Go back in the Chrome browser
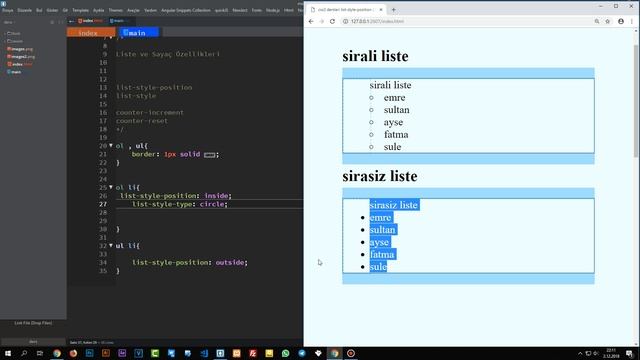Image resolution: width=640 pixels, height=360 pixels. tap(311, 21)
